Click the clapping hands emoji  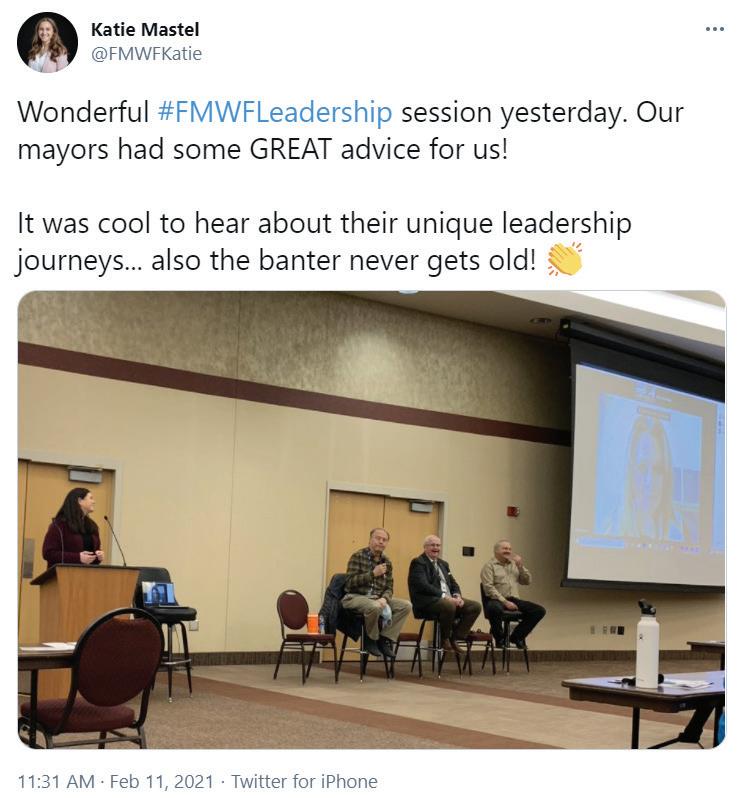(564, 260)
